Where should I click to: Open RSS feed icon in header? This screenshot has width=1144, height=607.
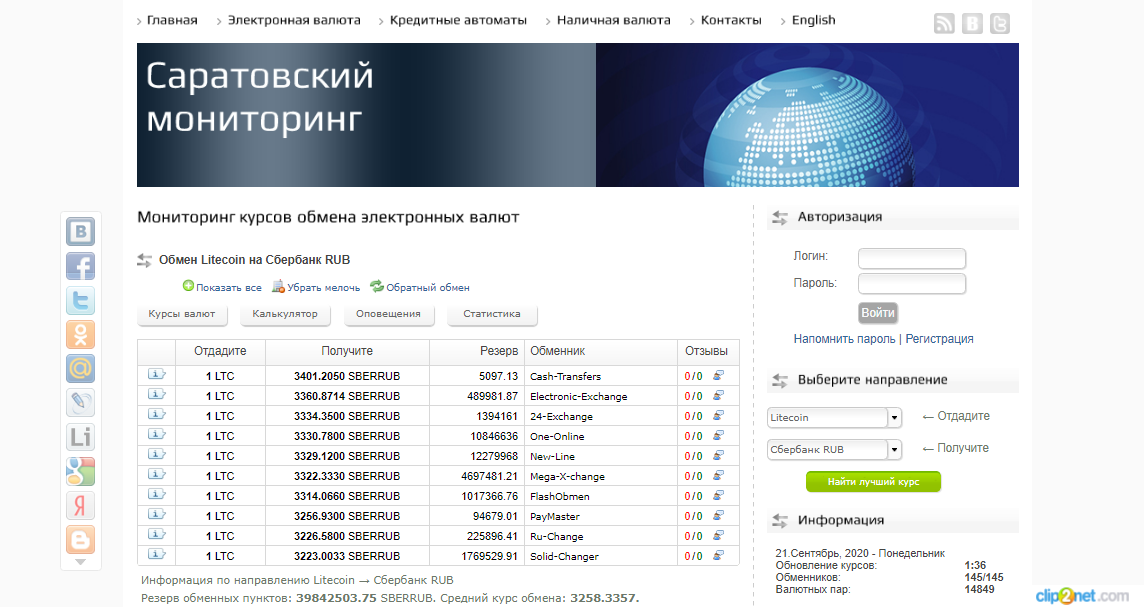click(x=944, y=24)
